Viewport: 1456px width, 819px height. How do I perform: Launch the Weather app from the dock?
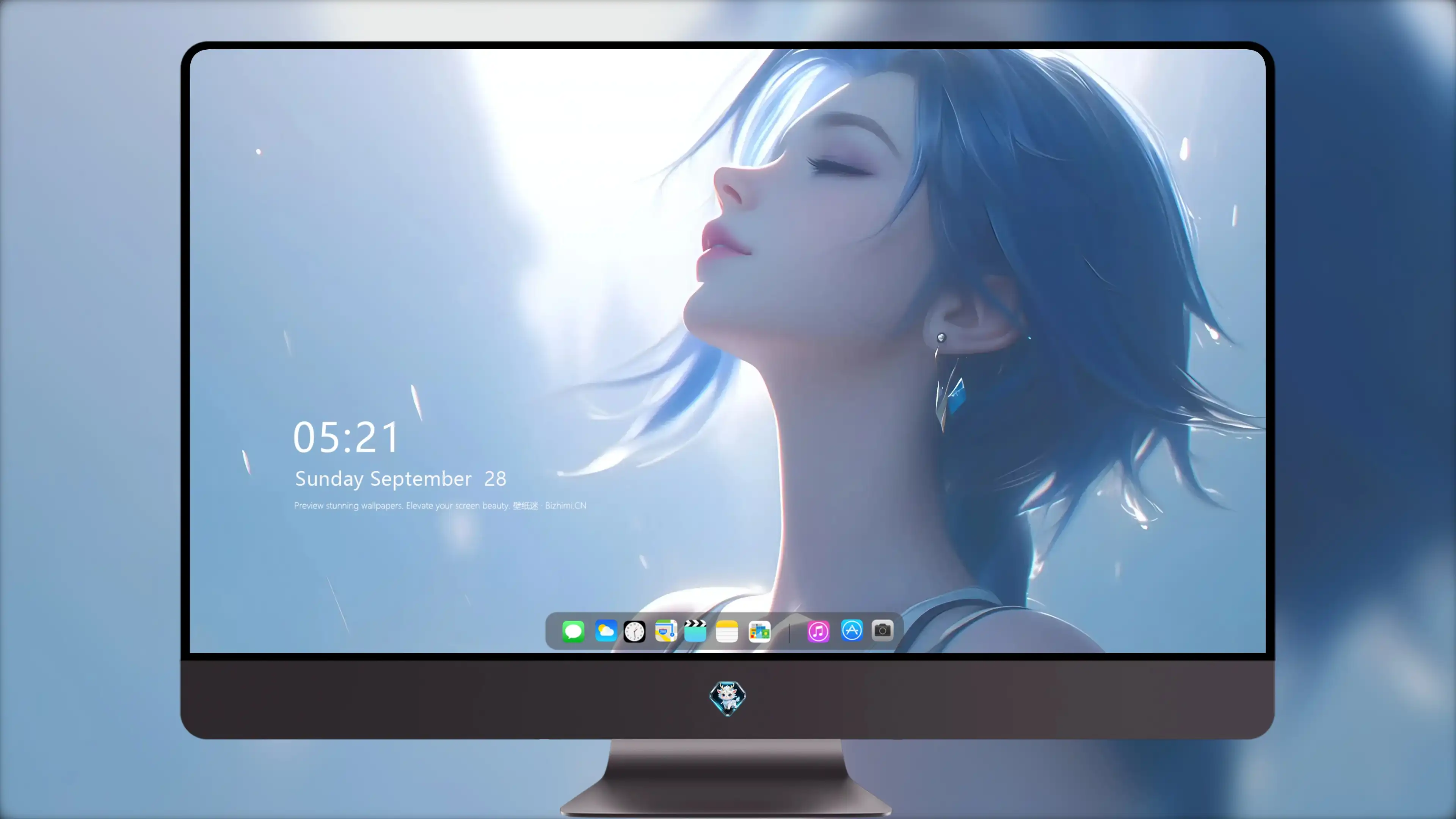(606, 631)
